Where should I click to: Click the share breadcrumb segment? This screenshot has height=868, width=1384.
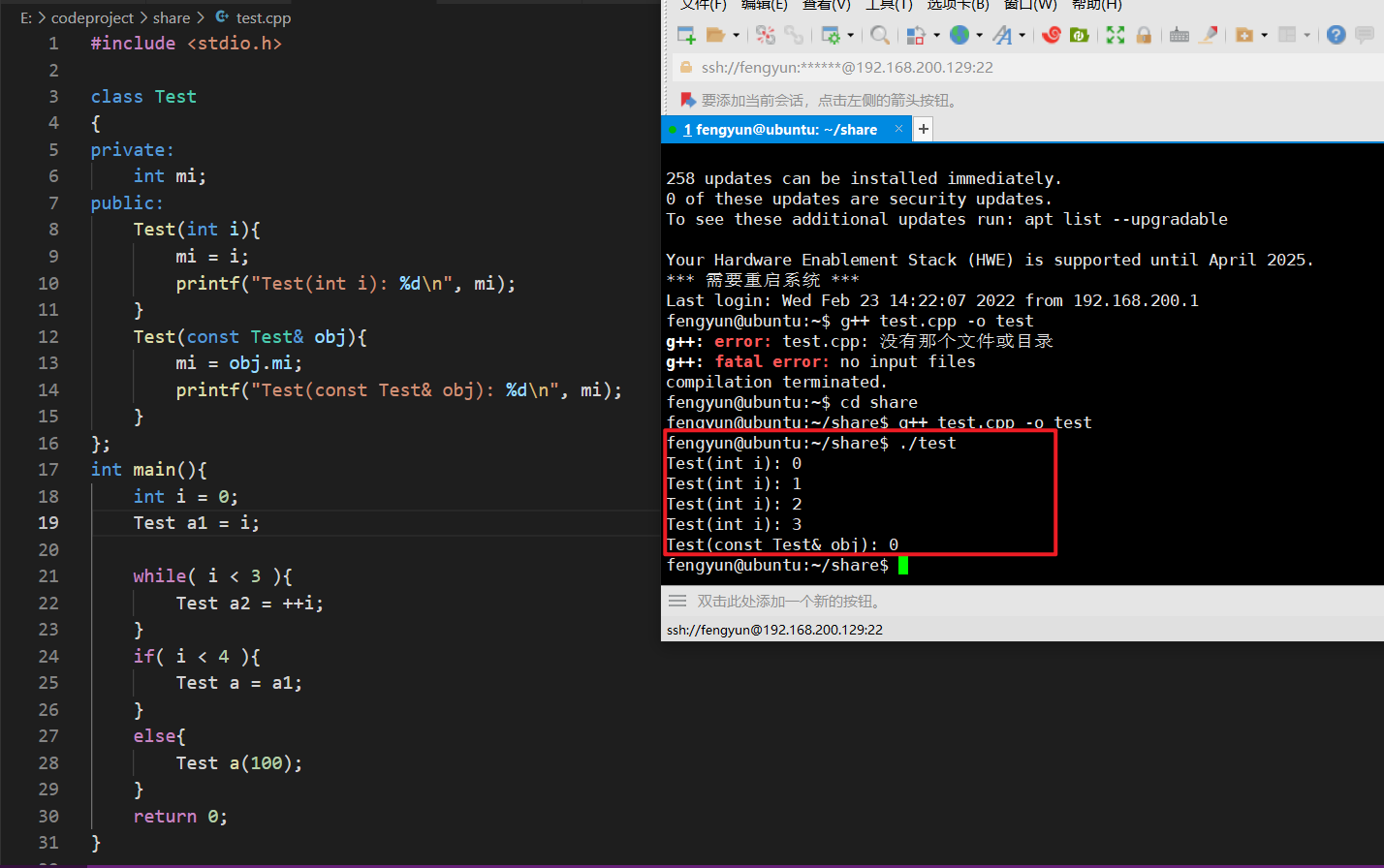172,17
